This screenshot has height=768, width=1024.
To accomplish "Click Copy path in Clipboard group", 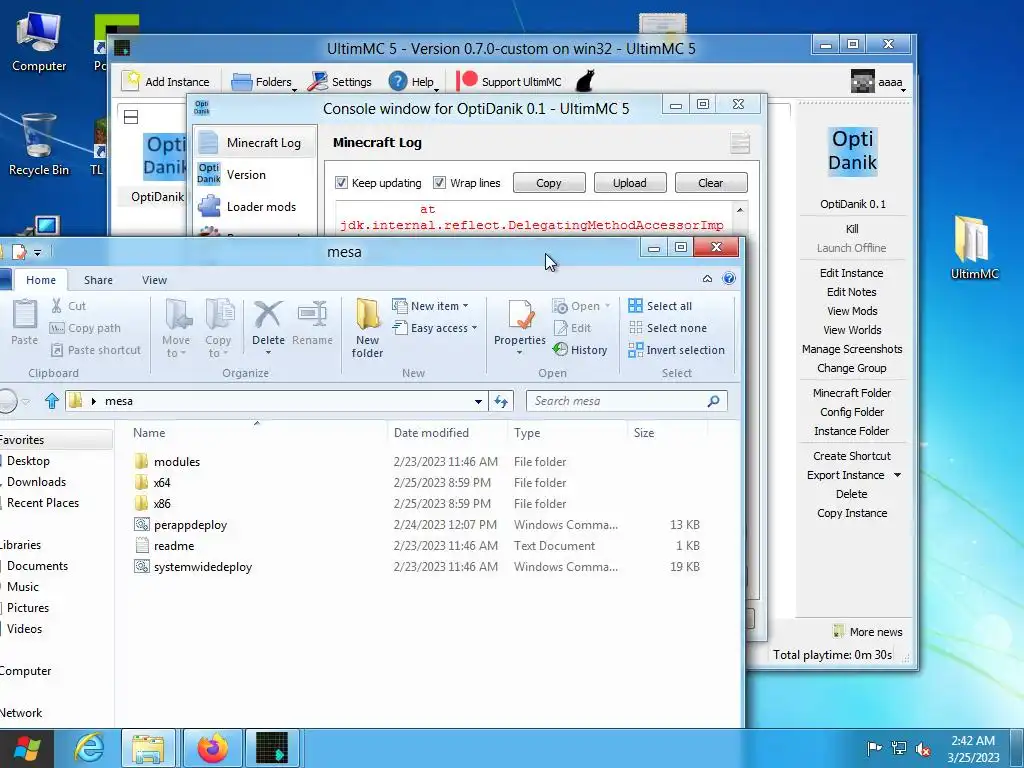I will [86, 328].
